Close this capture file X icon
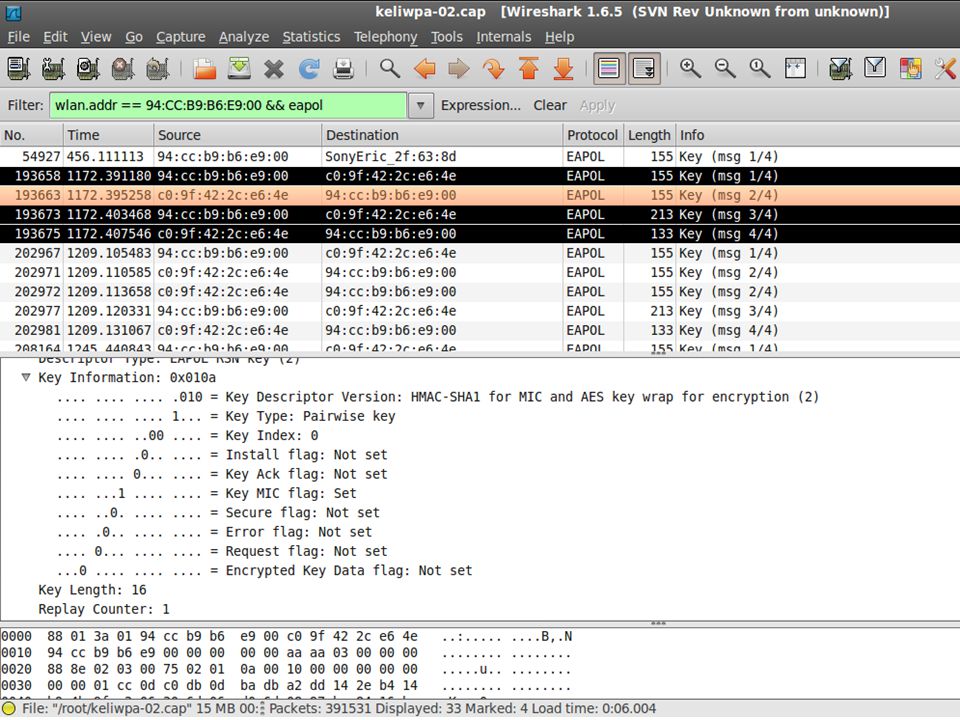 click(x=274, y=68)
